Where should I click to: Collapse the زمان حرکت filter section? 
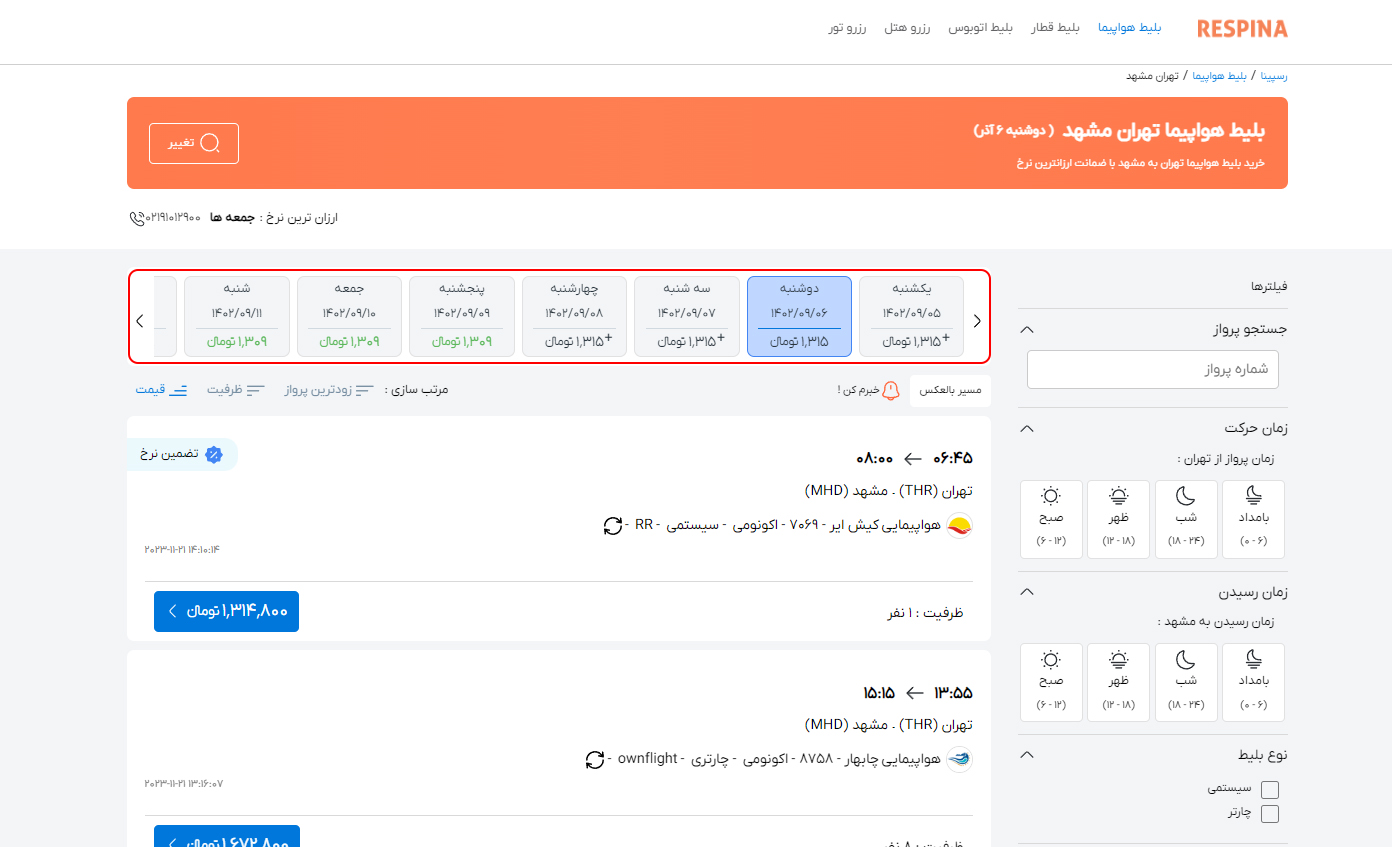[1026, 428]
